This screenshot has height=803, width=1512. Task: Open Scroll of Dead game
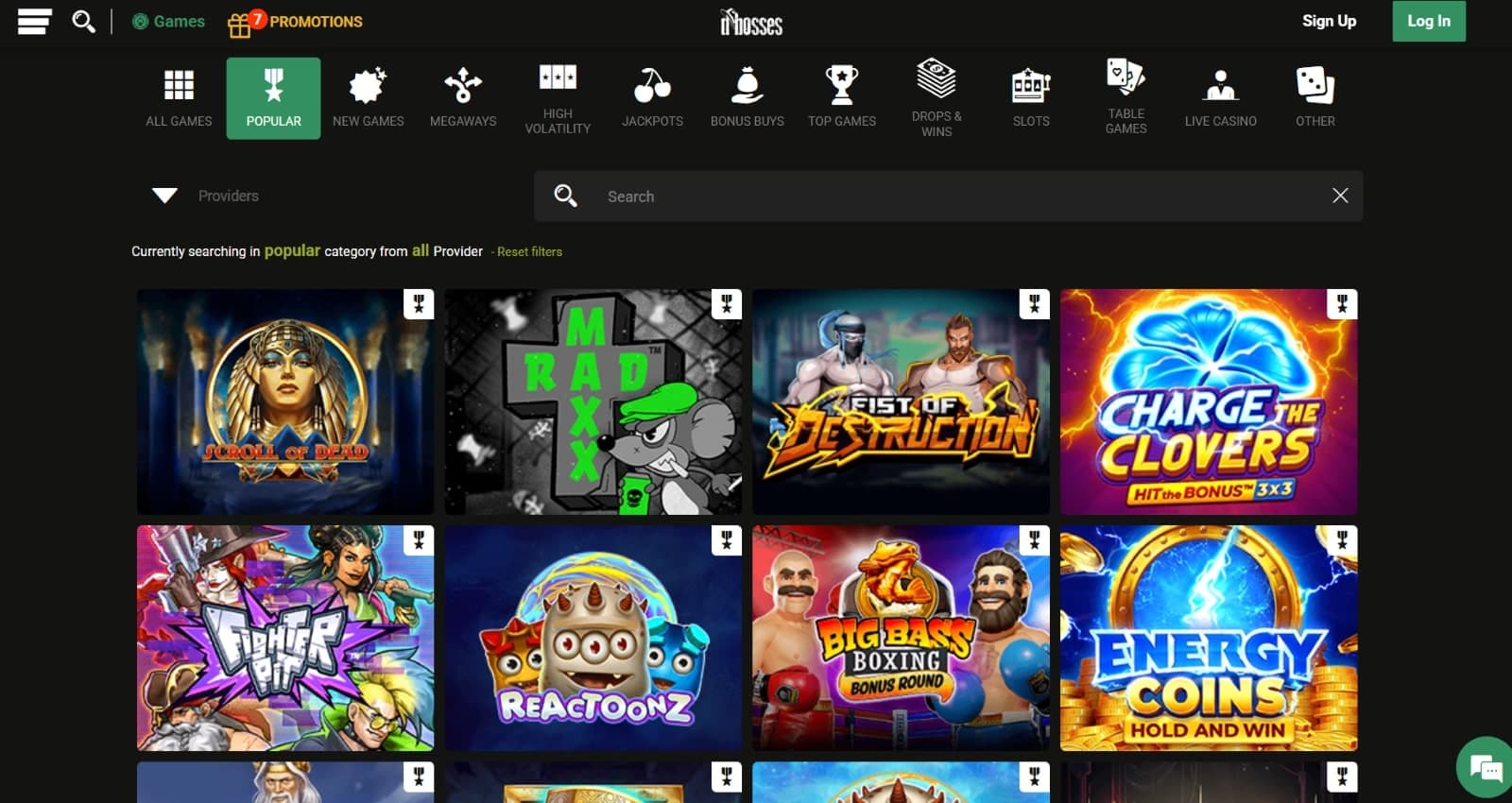click(285, 401)
